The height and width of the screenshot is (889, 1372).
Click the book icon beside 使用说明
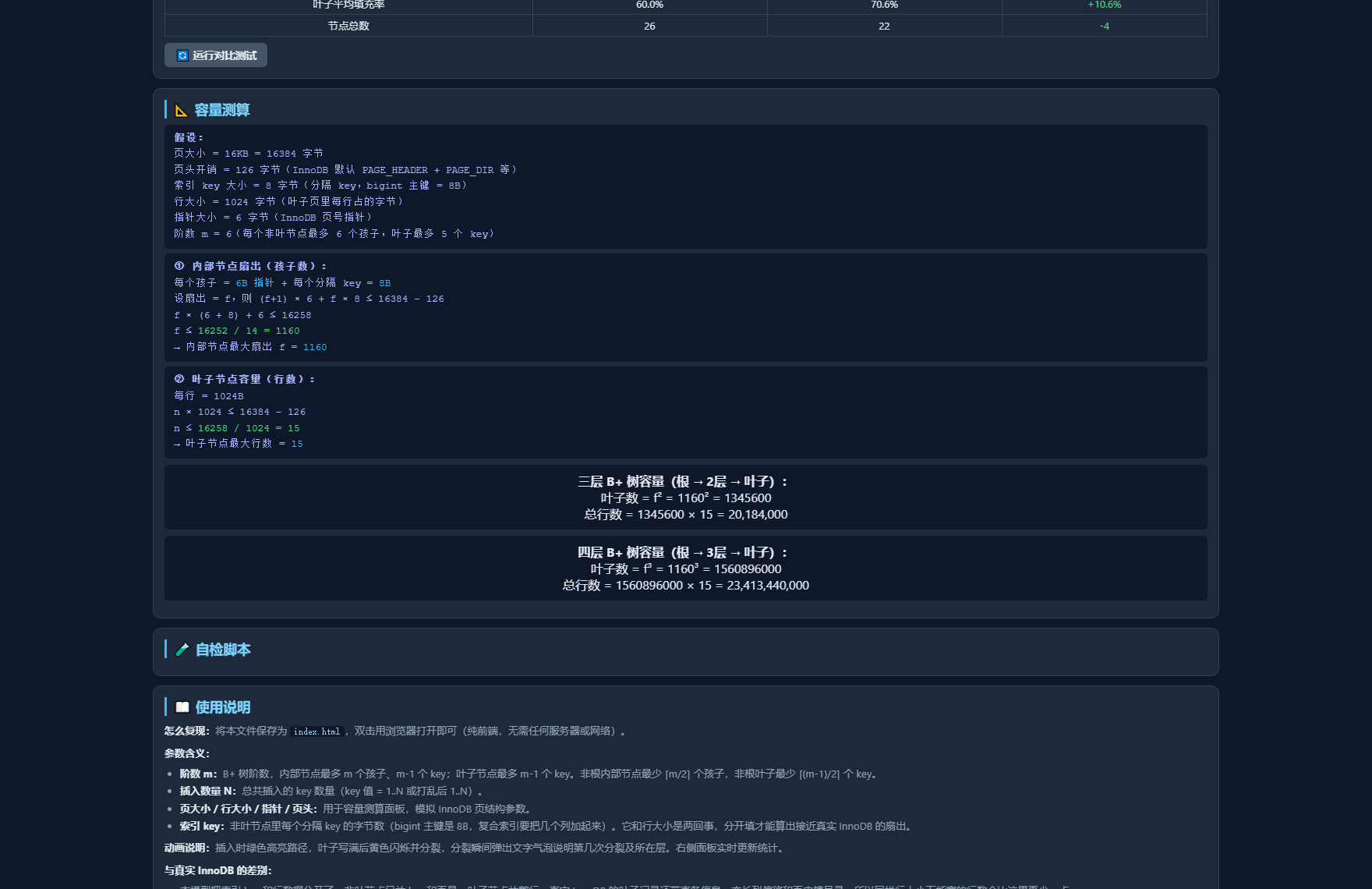click(x=182, y=707)
